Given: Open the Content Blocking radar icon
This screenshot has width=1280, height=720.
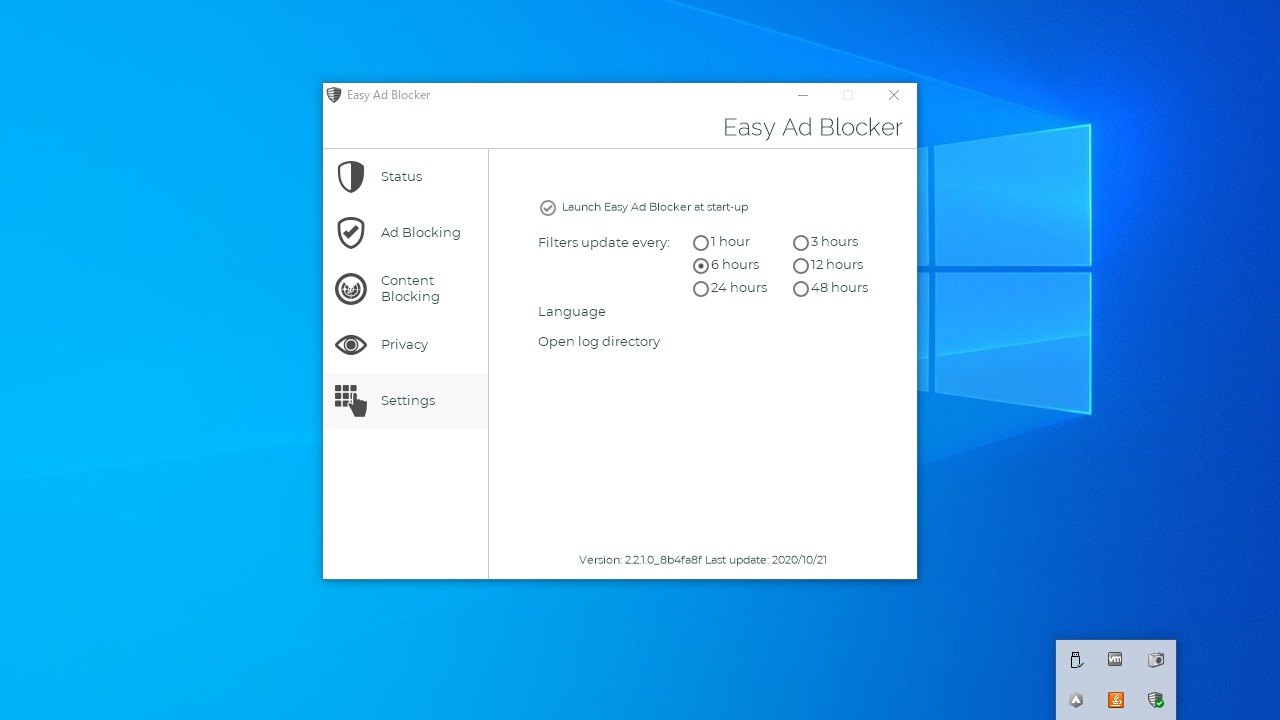Looking at the screenshot, I should [351, 289].
